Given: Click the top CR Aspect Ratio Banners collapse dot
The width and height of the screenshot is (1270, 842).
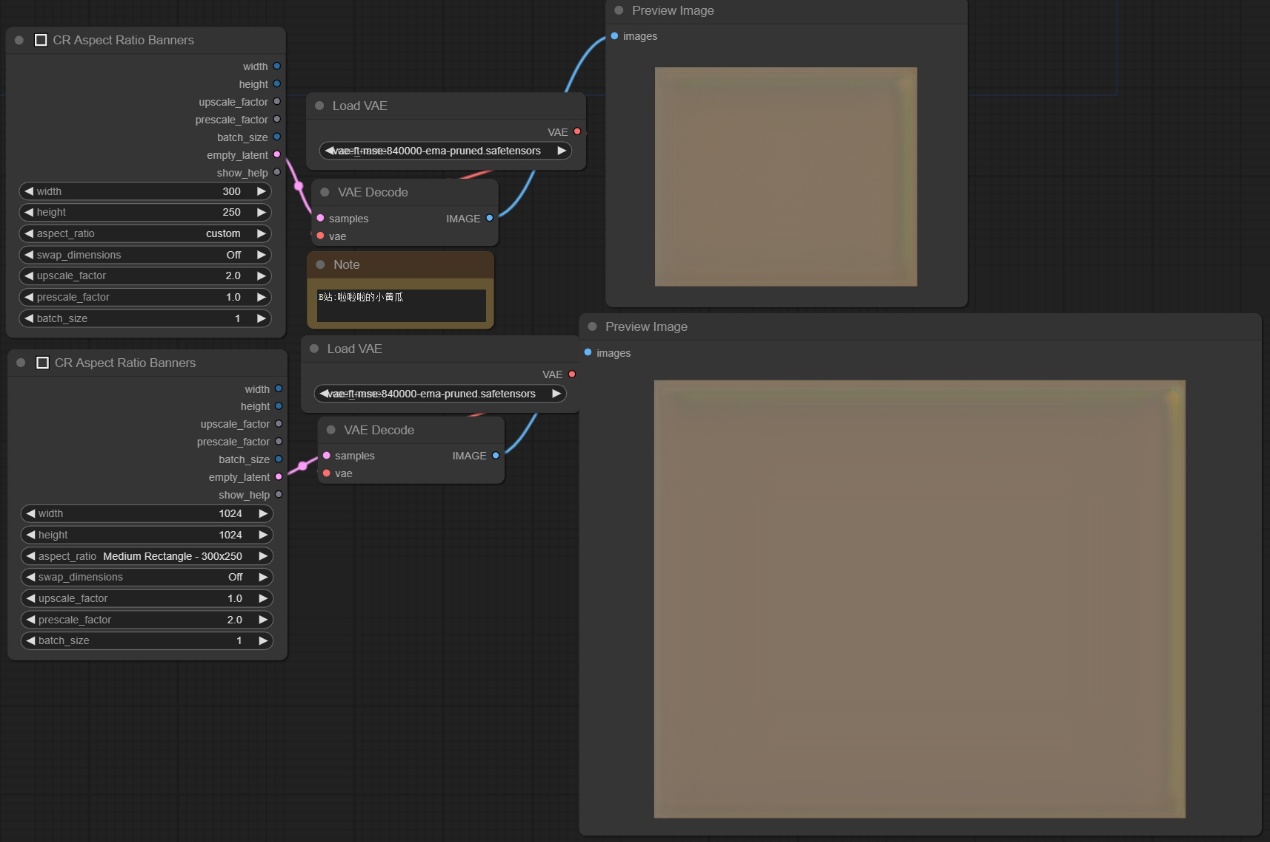Looking at the screenshot, I should [x=19, y=40].
